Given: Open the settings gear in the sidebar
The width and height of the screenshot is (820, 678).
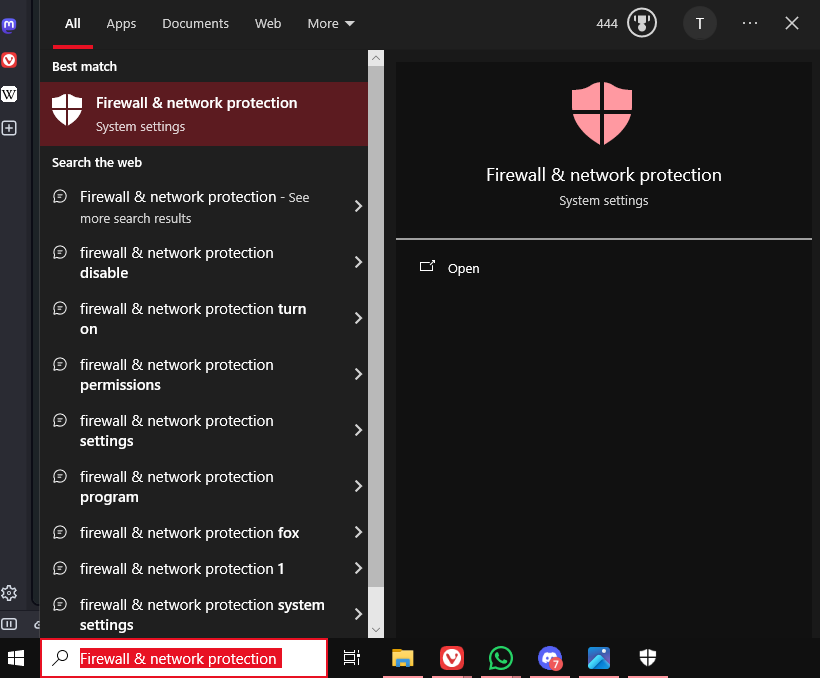Looking at the screenshot, I should pyautogui.click(x=10, y=593).
